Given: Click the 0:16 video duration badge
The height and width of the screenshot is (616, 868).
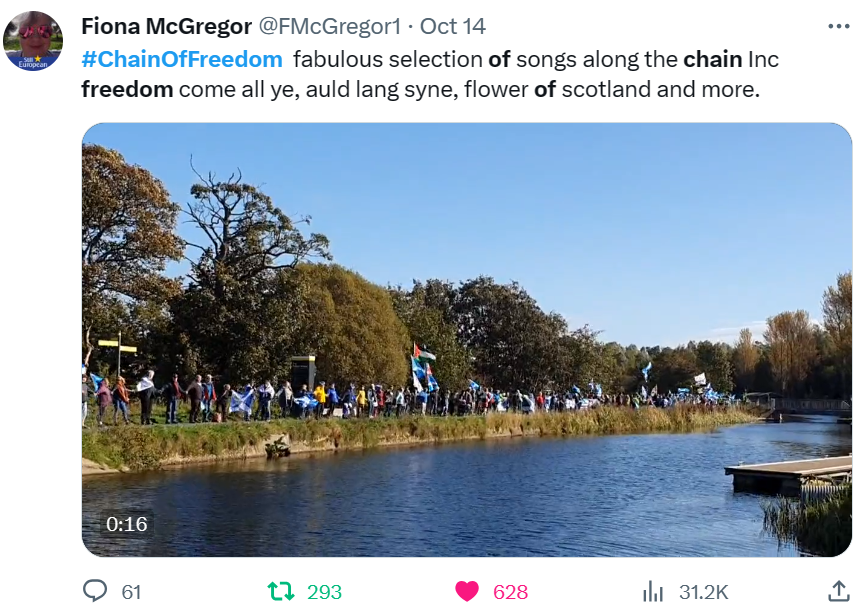Looking at the screenshot, I should click(x=127, y=524).
